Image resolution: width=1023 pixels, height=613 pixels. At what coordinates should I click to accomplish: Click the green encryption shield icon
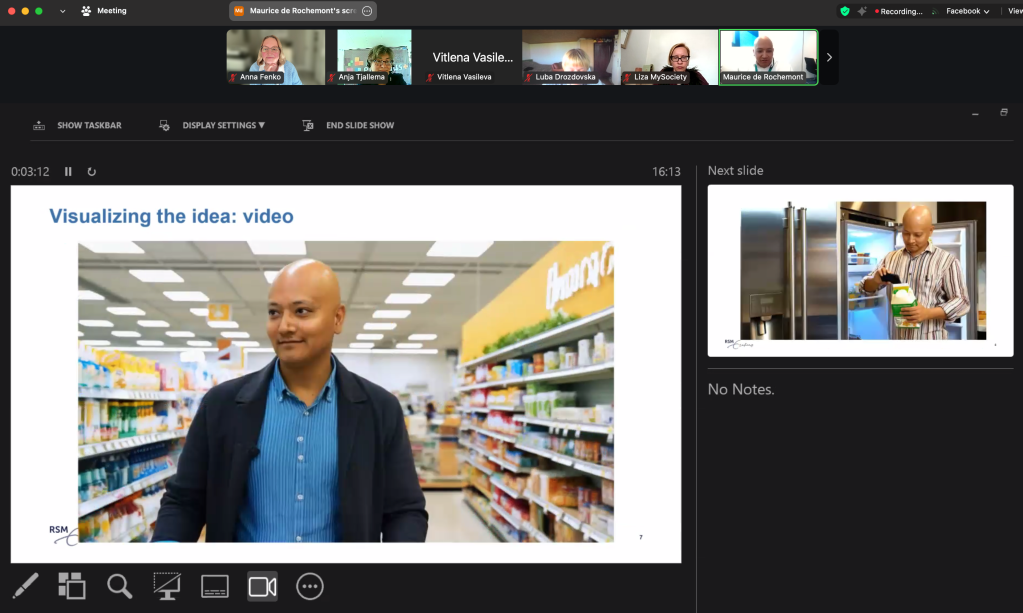pos(845,11)
